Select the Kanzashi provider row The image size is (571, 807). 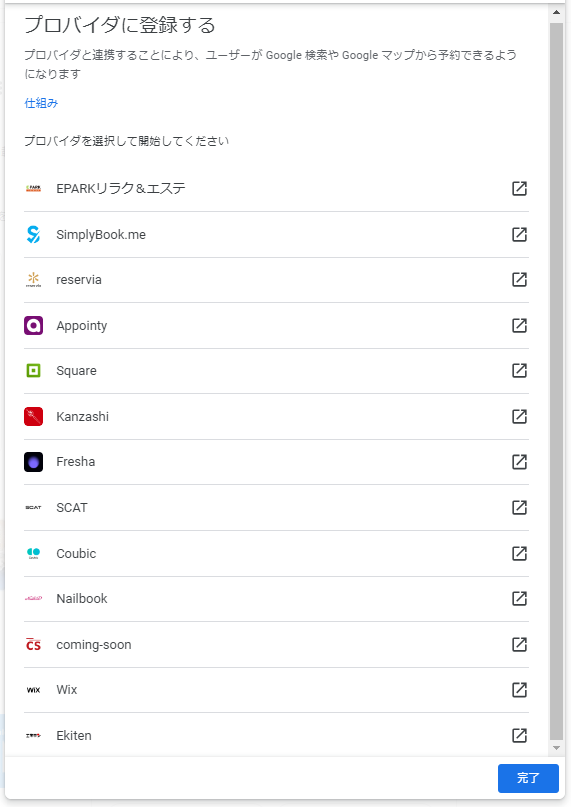click(276, 416)
